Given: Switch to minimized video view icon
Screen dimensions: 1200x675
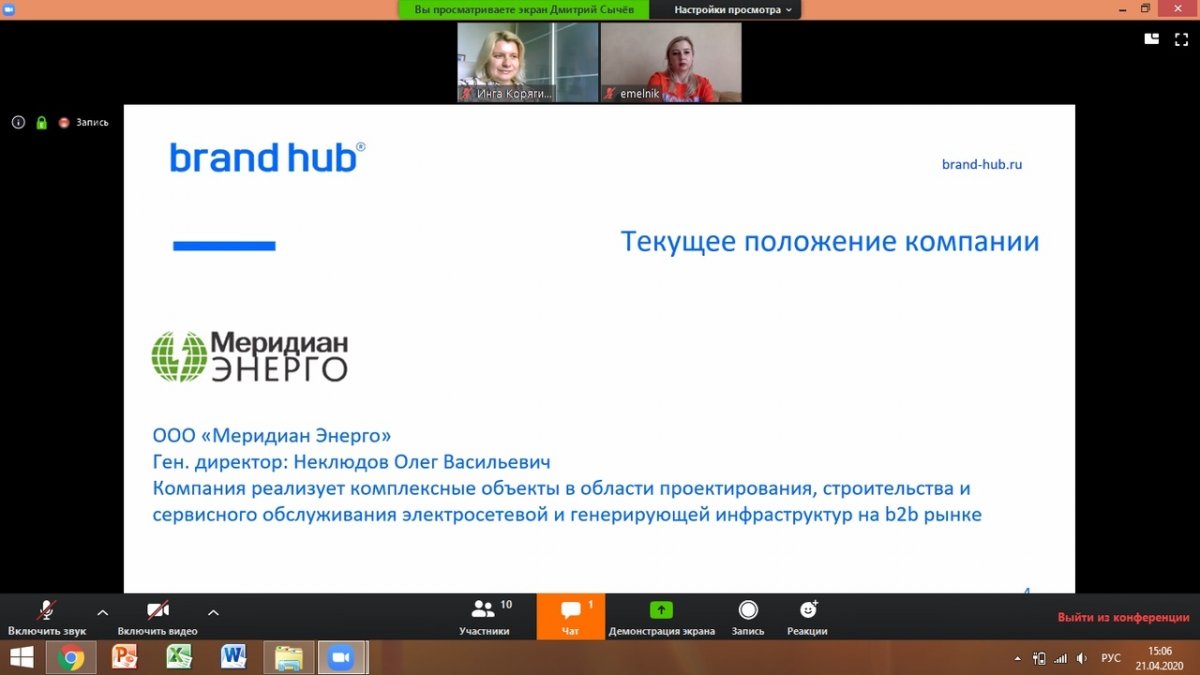Looking at the screenshot, I should pos(1151,40).
